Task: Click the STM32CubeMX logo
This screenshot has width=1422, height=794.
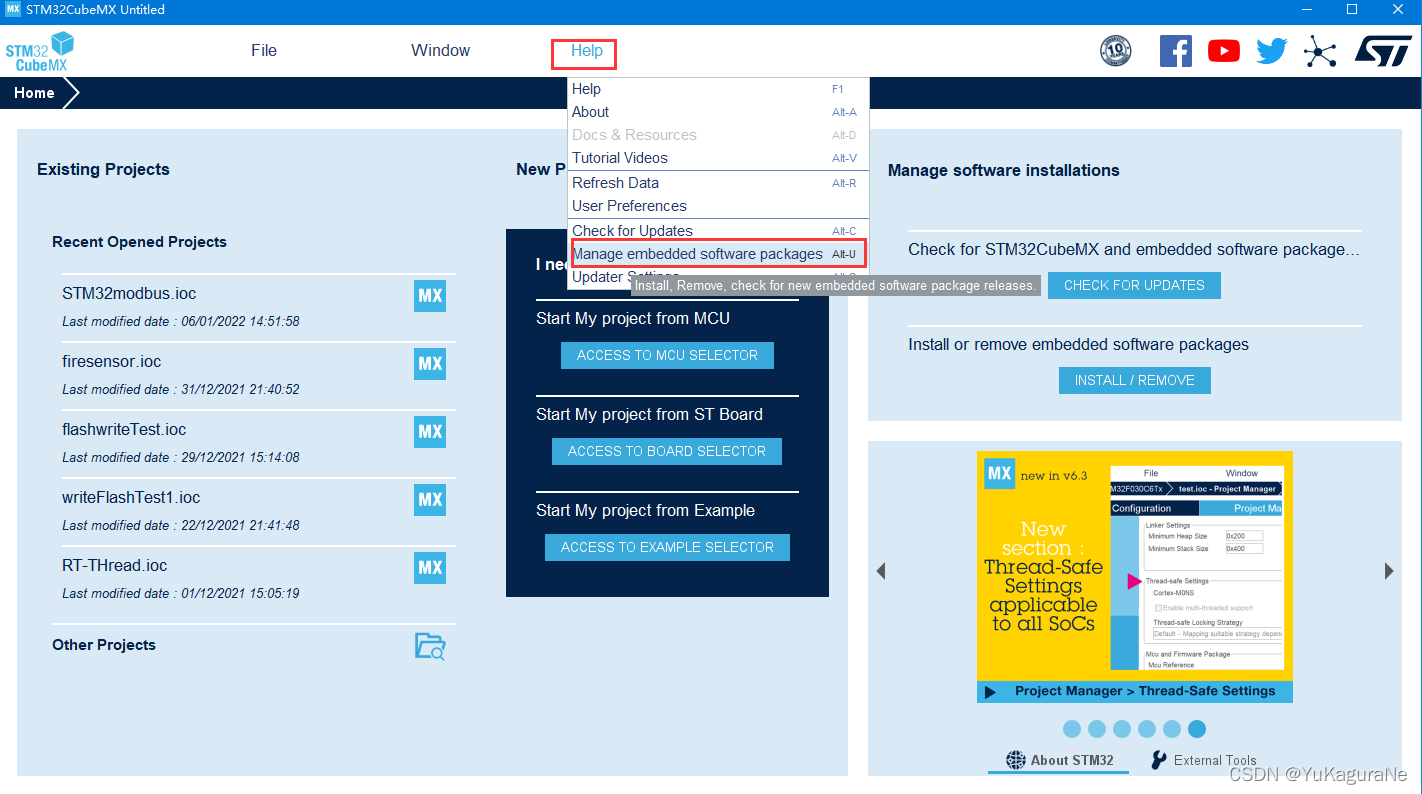Action: click(40, 51)
